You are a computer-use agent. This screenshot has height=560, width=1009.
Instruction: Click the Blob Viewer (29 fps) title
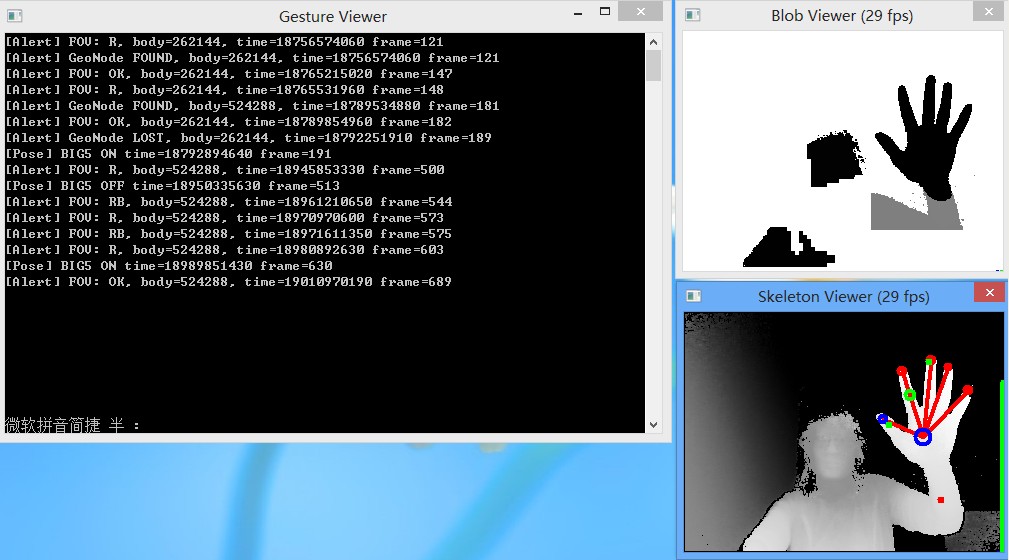coord(842,16)
